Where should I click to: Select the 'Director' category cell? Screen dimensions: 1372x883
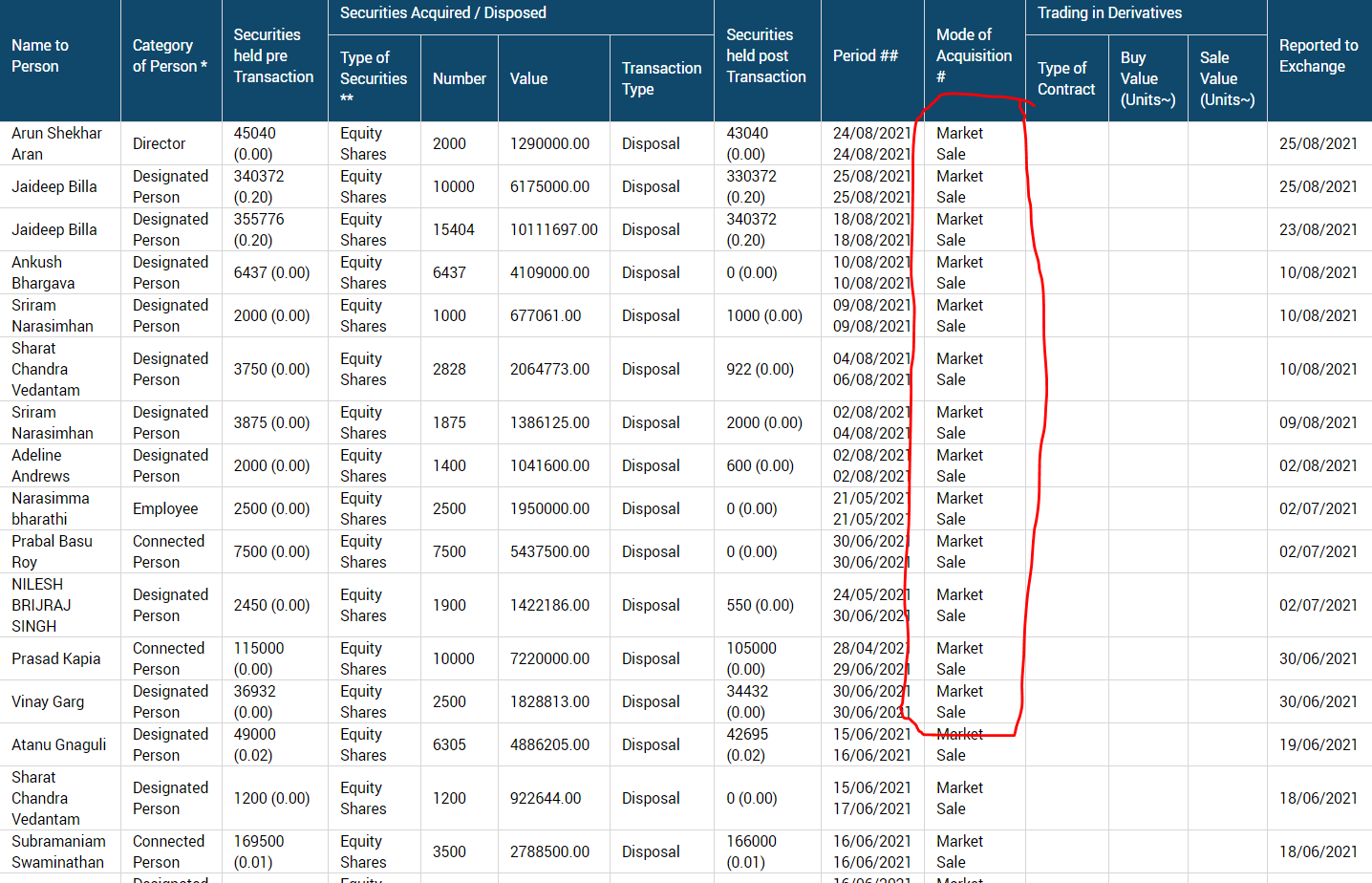[159, 144]
